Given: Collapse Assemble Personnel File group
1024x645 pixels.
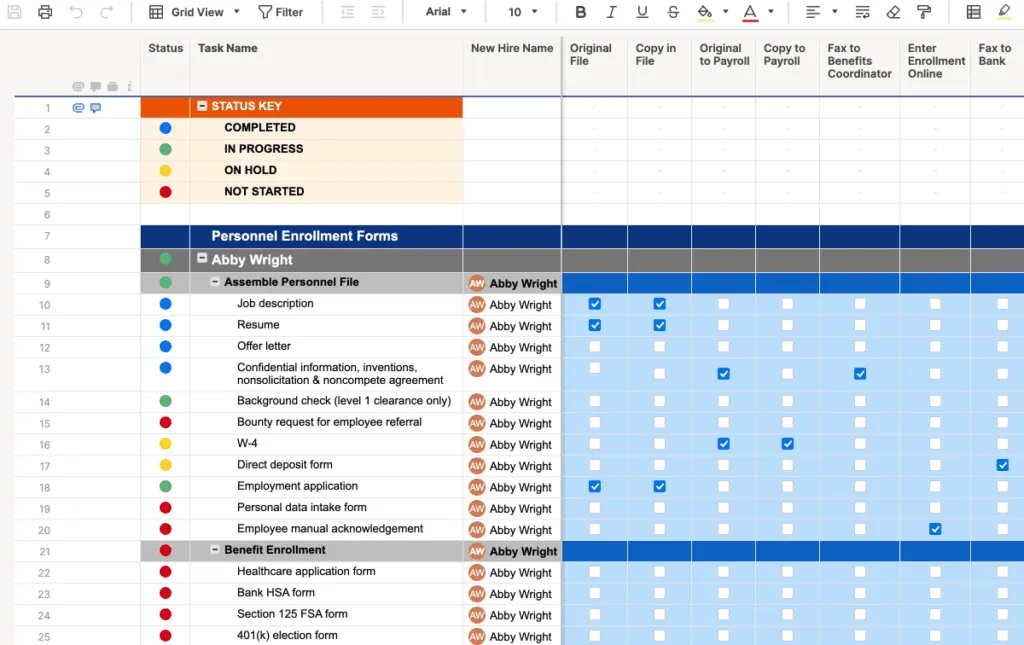Looking at the screenshot, I should pyautogui.click(x=215, y=282).
